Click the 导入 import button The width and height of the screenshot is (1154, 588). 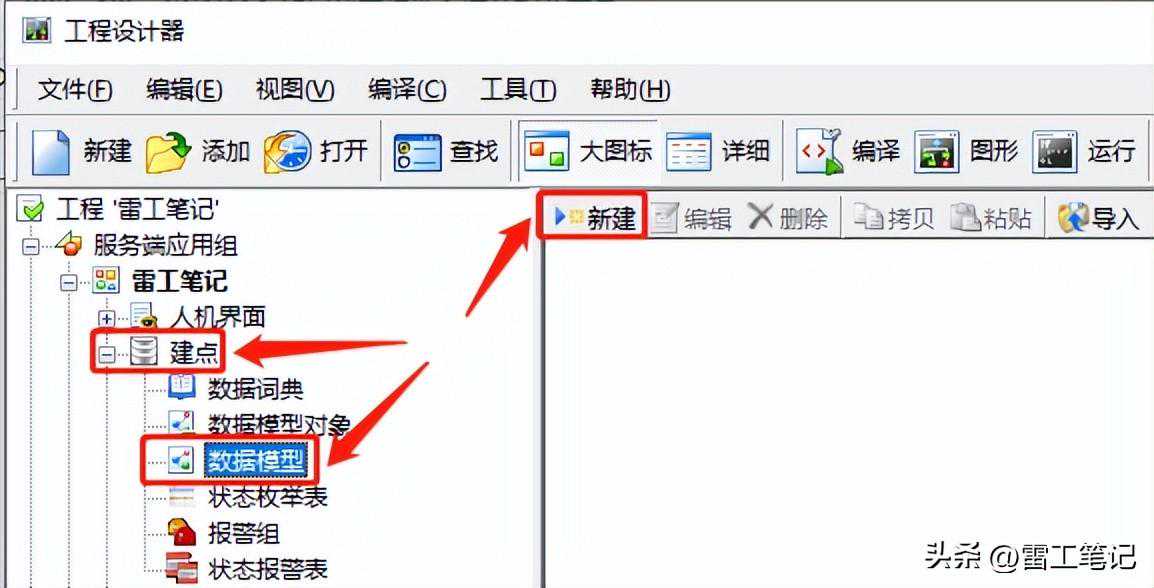[1097, 219]
